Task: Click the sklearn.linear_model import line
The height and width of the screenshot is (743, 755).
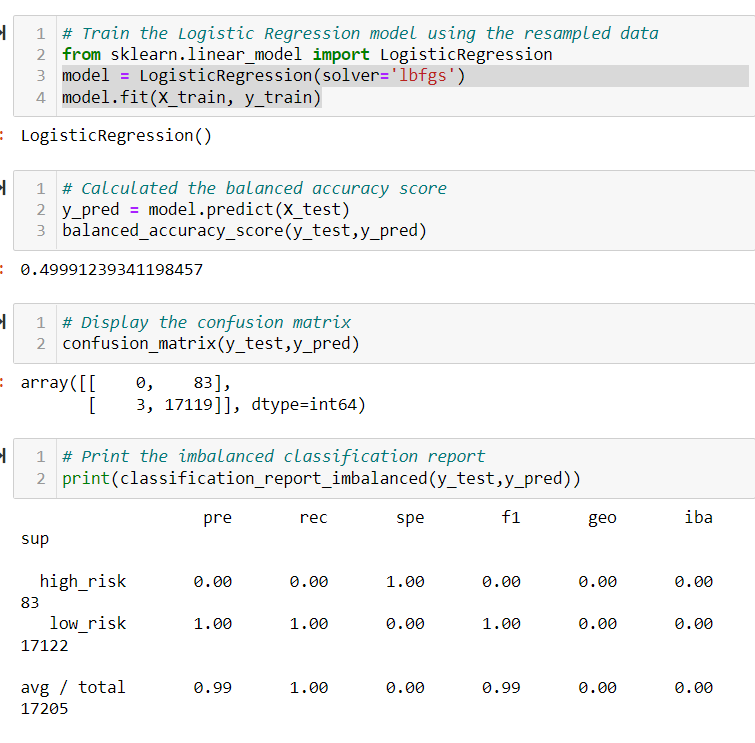Action: pos(307,54)
